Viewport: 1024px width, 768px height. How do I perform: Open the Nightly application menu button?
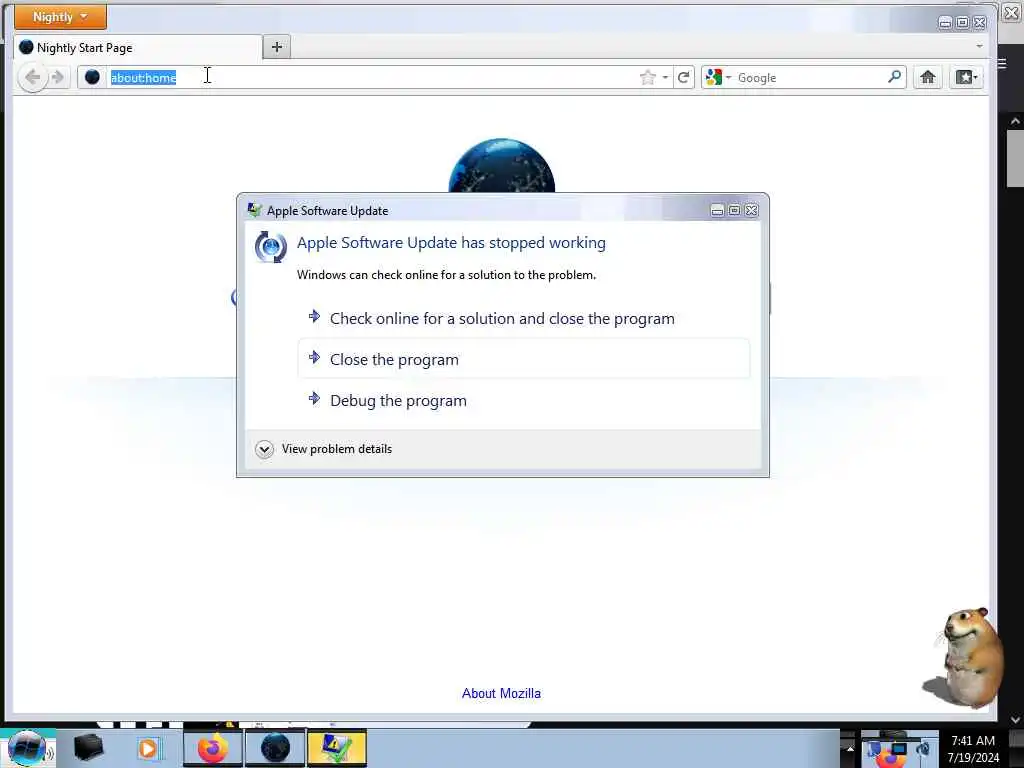60,17
